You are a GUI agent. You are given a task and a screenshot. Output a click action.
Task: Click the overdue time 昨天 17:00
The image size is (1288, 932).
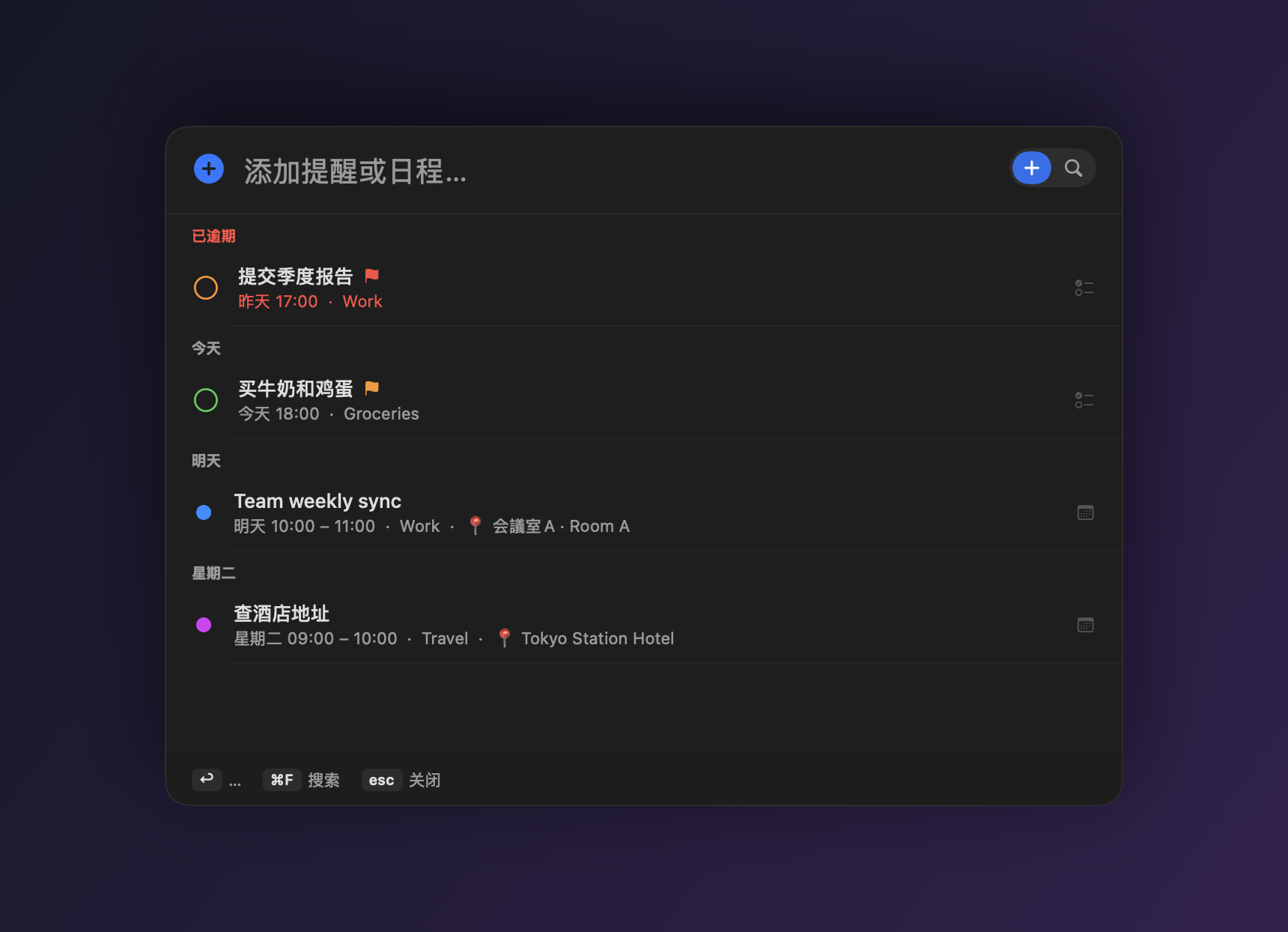[x=278, y=301]
